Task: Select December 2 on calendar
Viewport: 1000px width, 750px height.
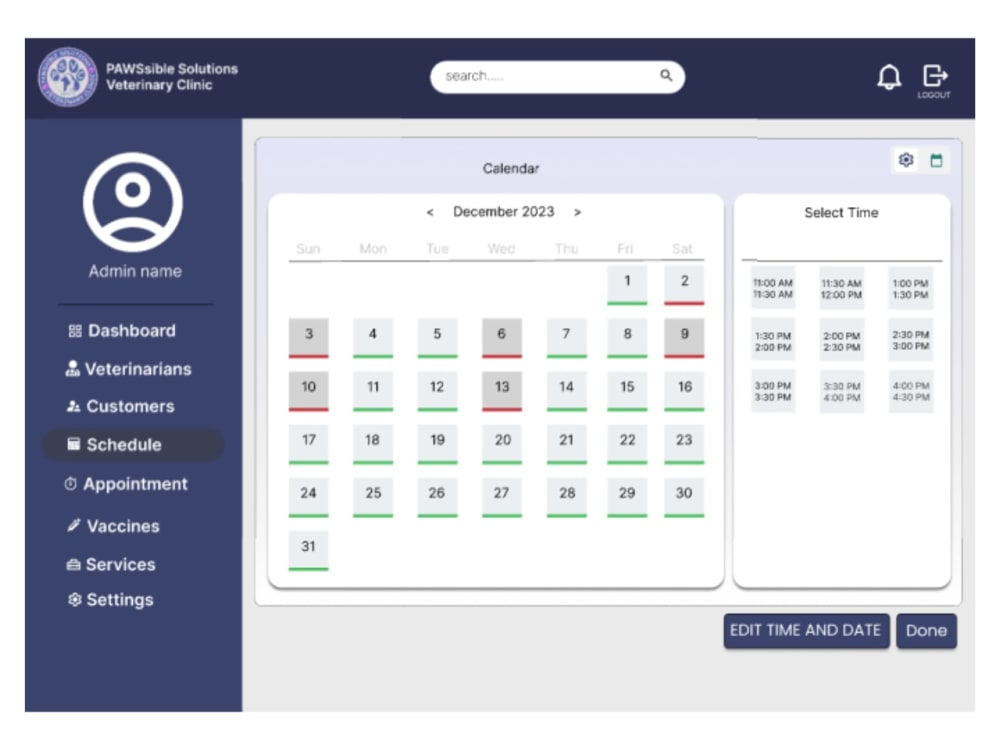Action: [684, 284]
